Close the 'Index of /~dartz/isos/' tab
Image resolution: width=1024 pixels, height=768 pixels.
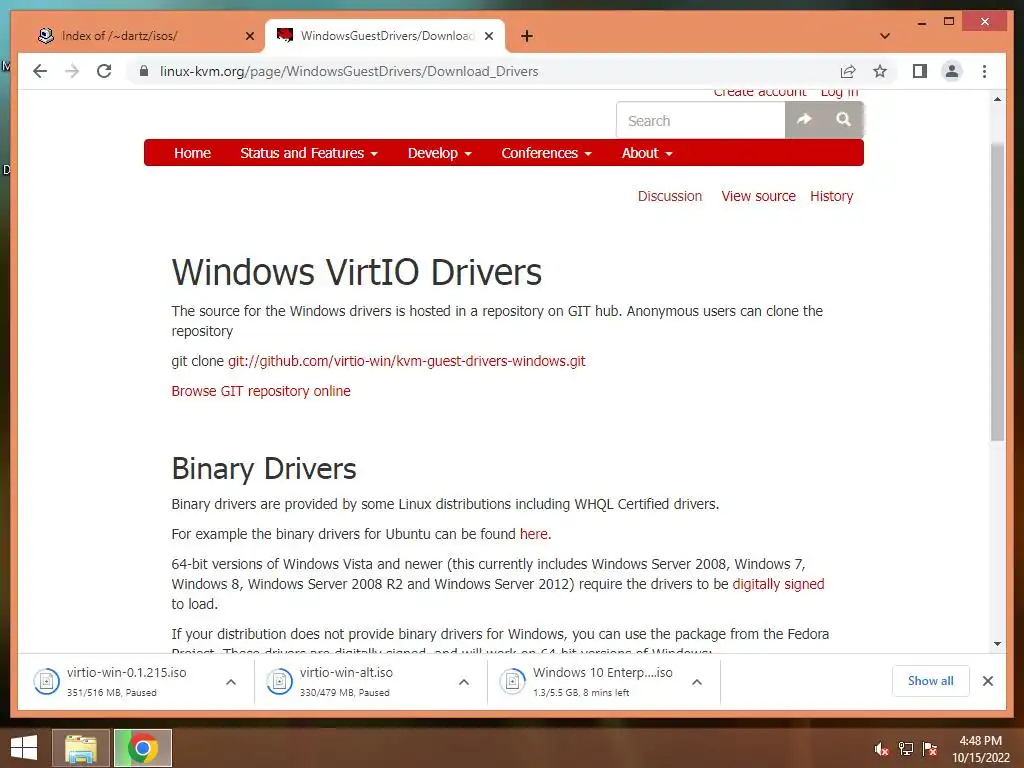tap(249, 36)
